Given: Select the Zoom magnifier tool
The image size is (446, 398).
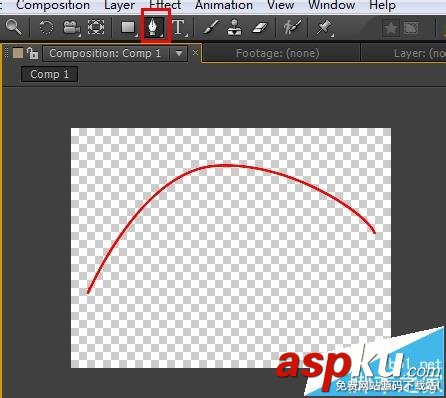Looking at the screenshot, I should pos(14,27).
